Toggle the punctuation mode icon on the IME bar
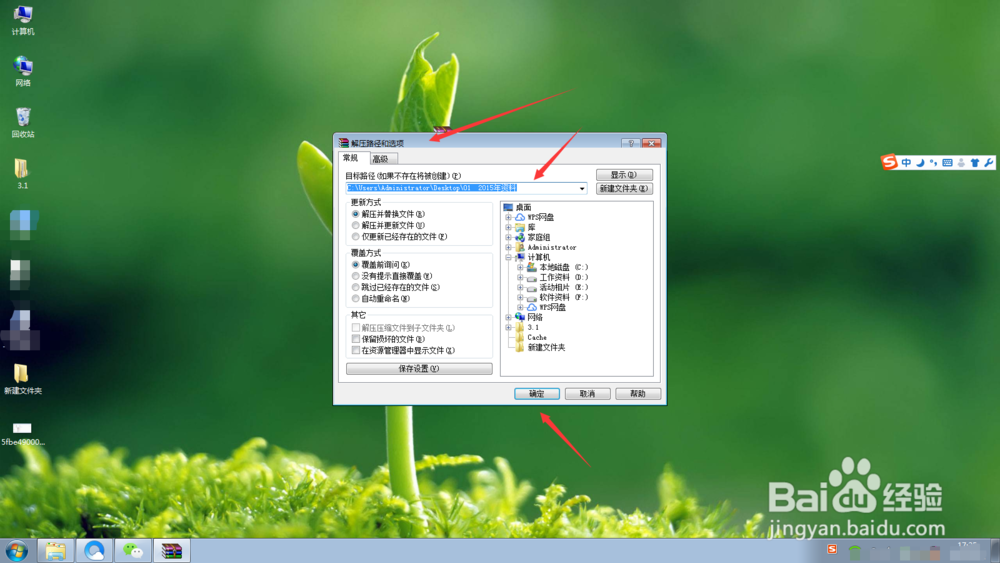Viewport: 1000px width, 563px height. (x=933, y=163)
